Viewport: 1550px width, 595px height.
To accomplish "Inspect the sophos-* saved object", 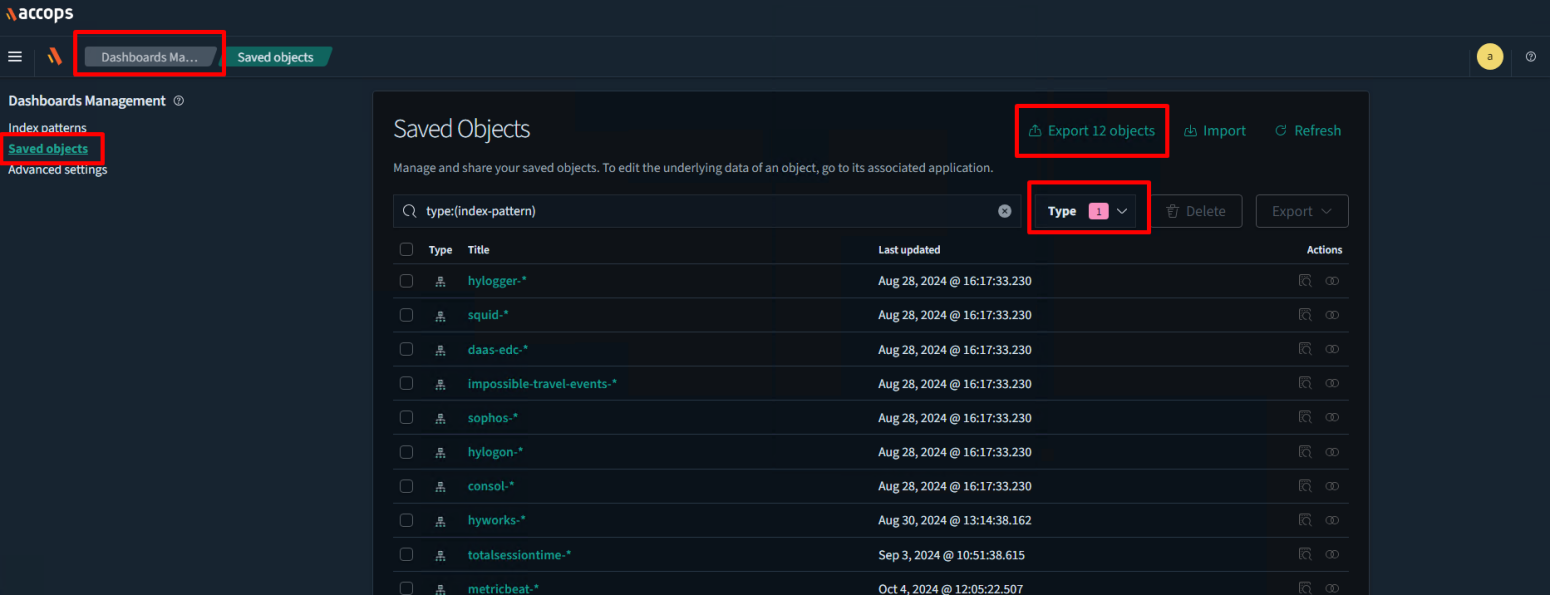I will (x=1305, y=418).
